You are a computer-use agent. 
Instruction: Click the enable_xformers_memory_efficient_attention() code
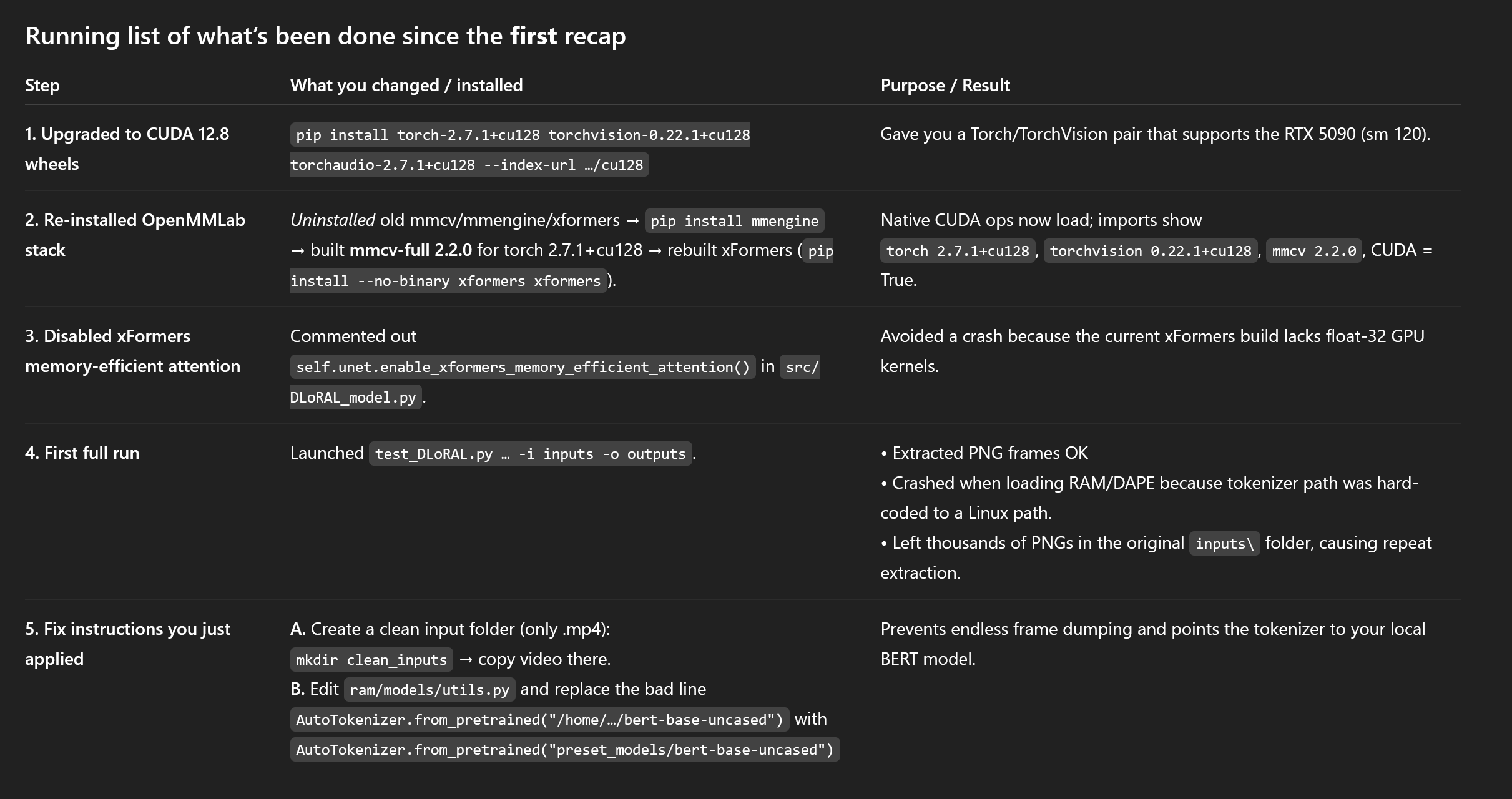click(x=523, y=367)
